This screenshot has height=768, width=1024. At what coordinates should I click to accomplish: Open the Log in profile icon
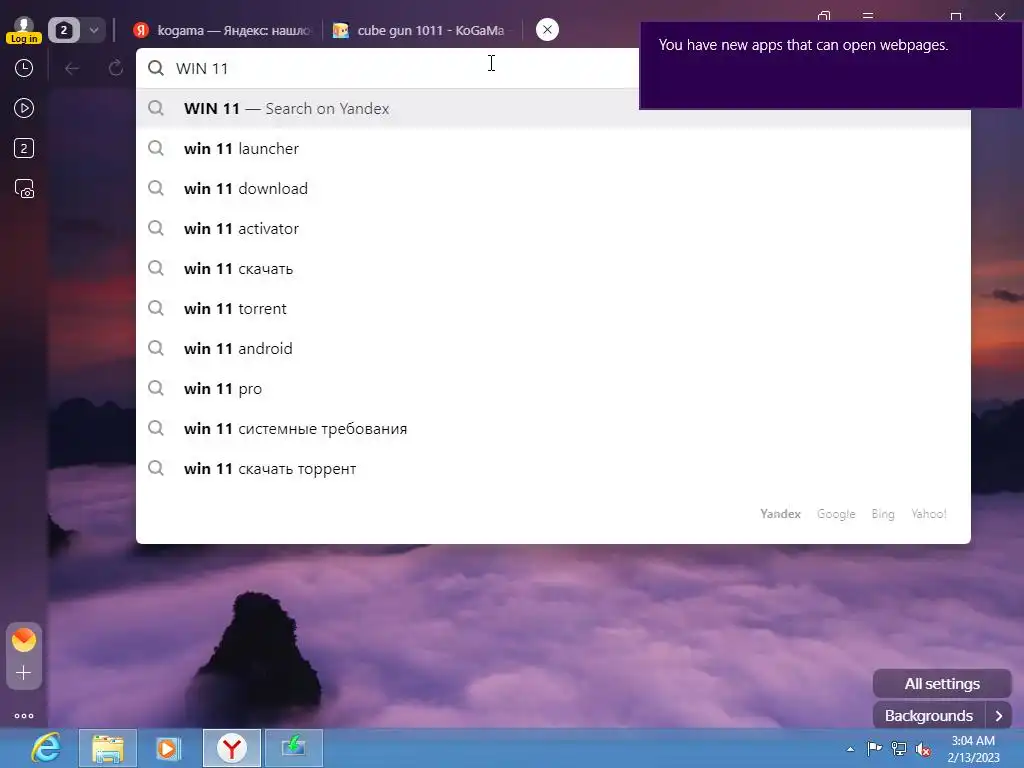[24, 30]
